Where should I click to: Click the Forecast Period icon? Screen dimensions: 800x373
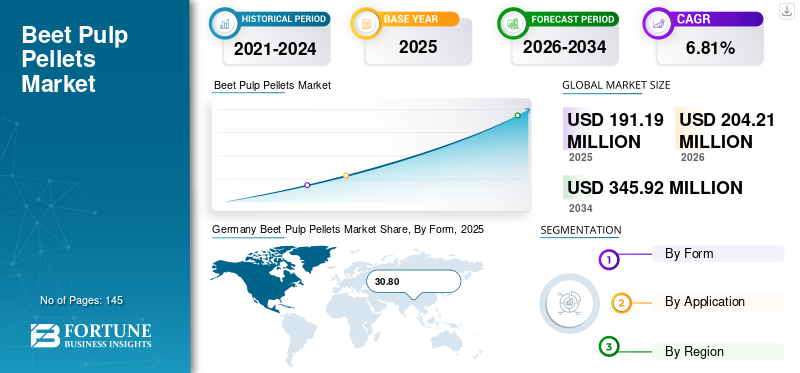(513, 23)
